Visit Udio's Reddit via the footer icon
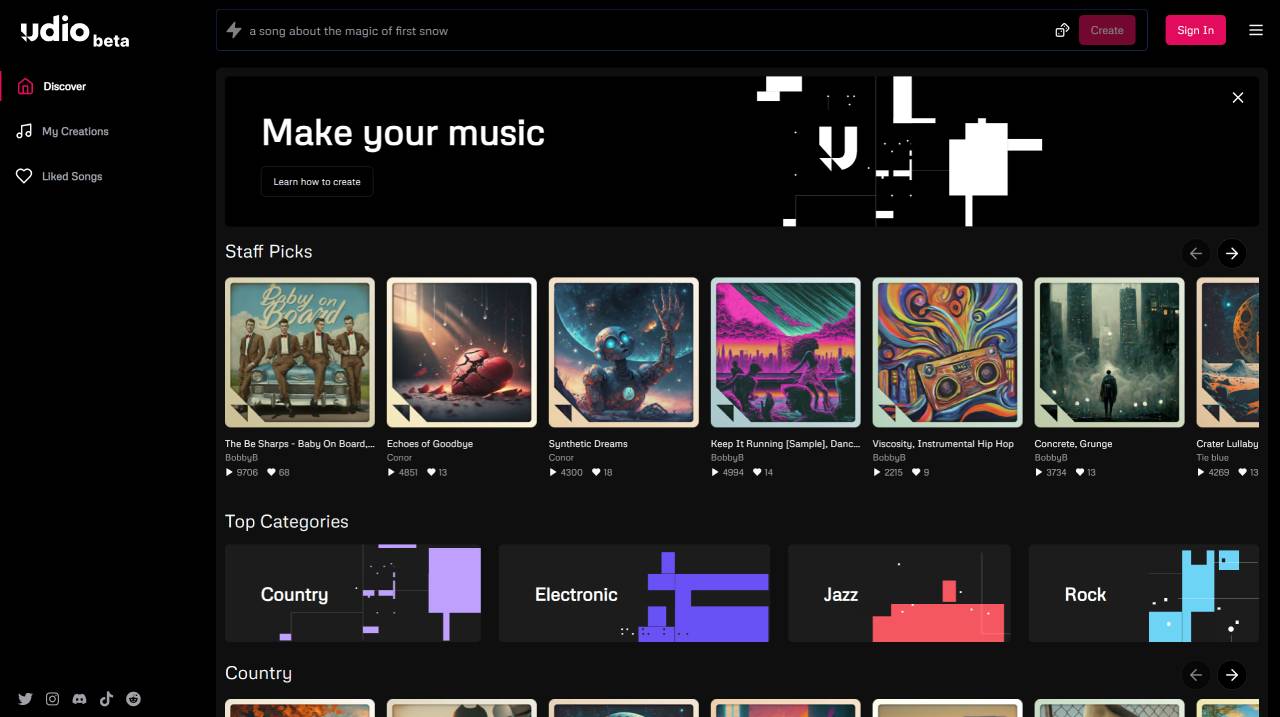This screenshot has width=1280, height=717. 133,699
